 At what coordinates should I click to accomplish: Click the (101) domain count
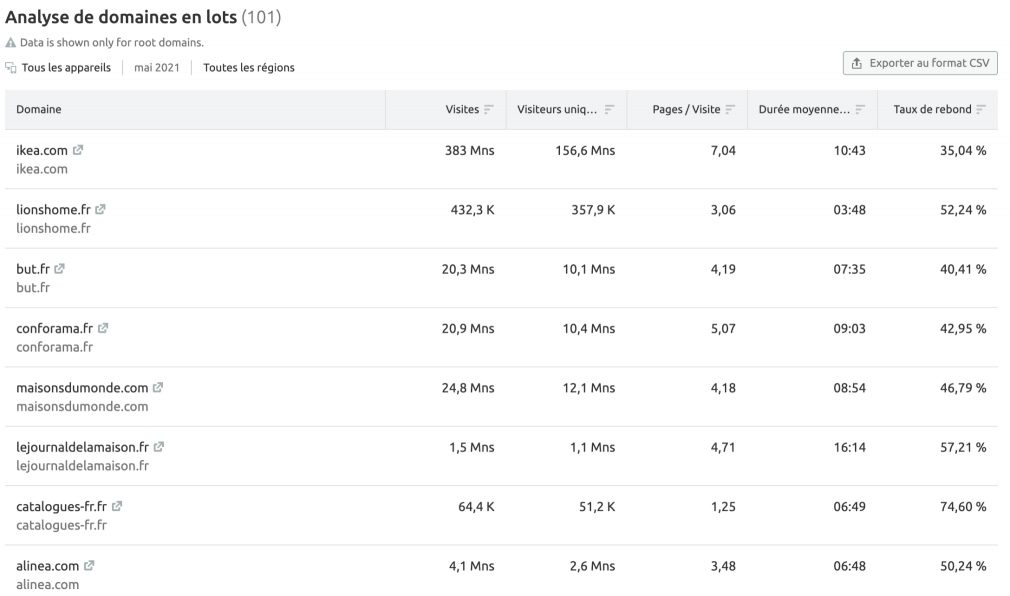click(x=262, y=17)
